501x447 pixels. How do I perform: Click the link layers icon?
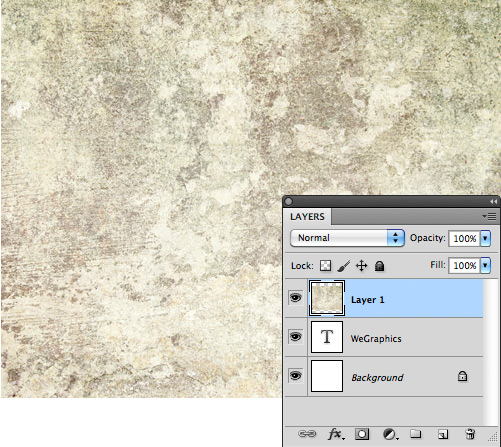click(x=307, y=434)
